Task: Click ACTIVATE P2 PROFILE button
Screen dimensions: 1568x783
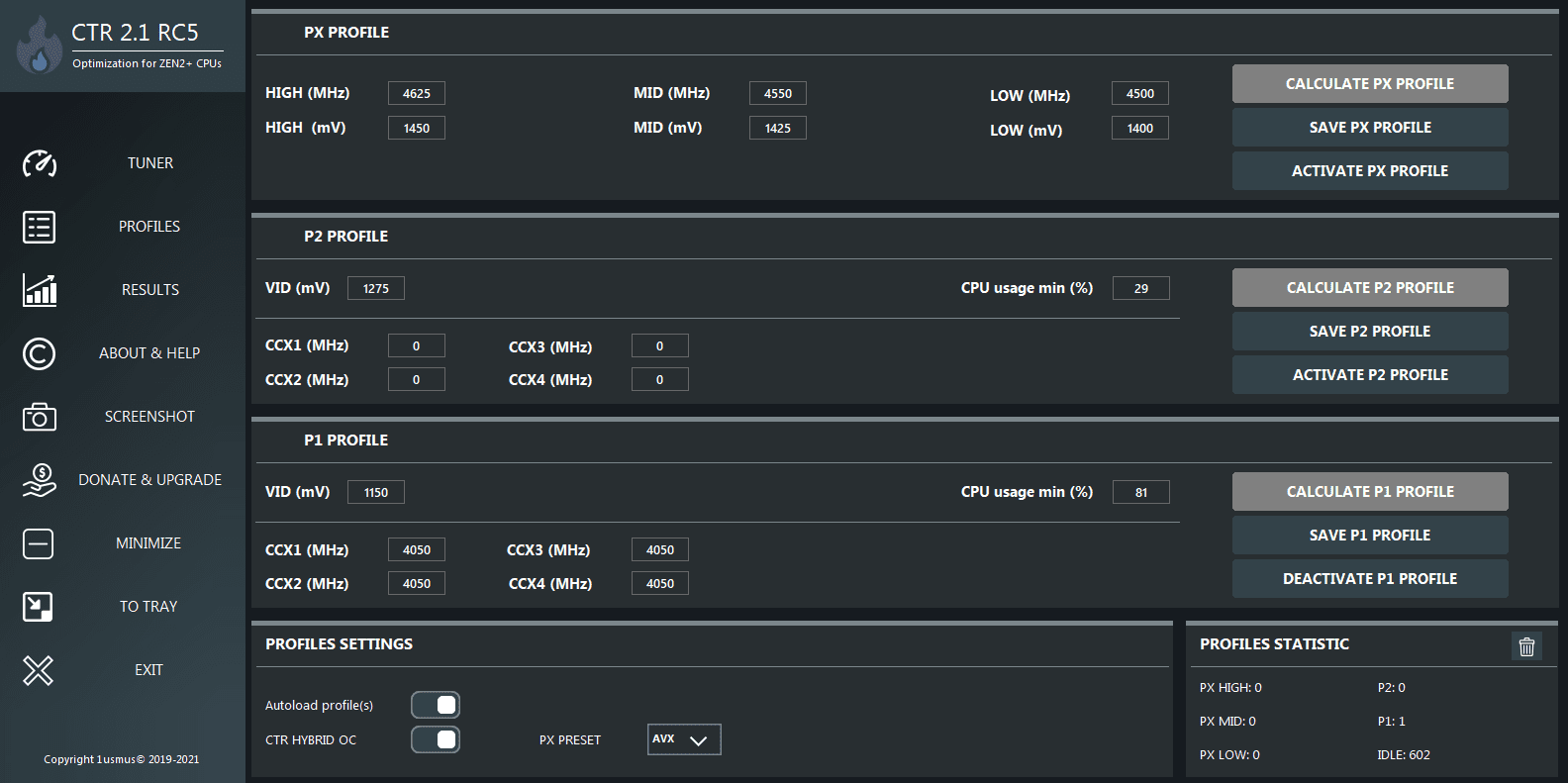Action: point(1370,375)
